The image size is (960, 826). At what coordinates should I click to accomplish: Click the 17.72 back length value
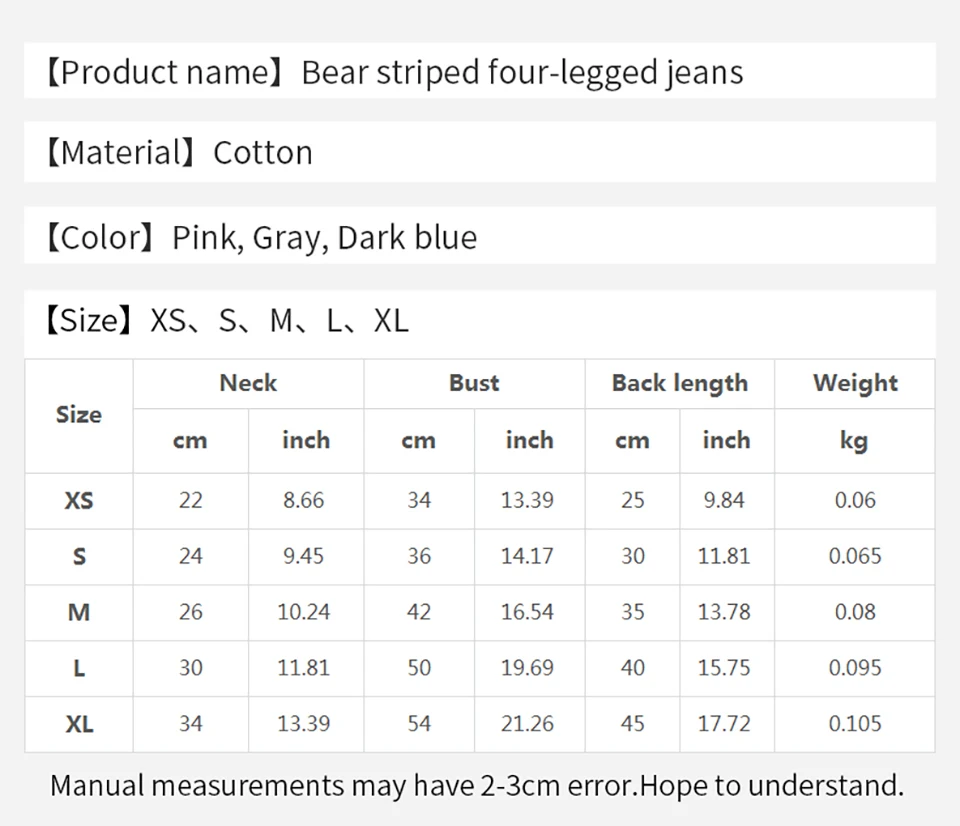click(x=724, y=724)
